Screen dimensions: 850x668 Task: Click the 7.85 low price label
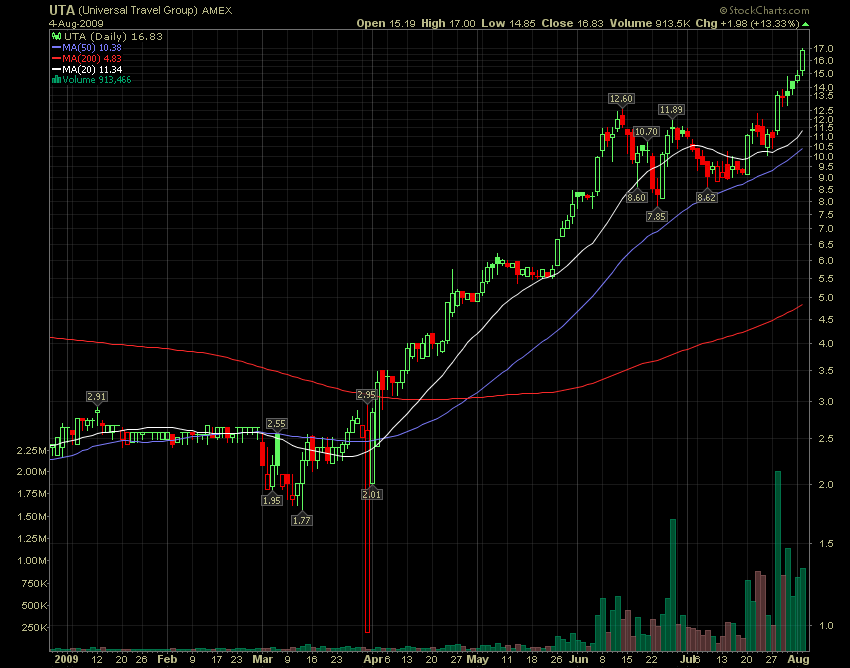(656, 216)
